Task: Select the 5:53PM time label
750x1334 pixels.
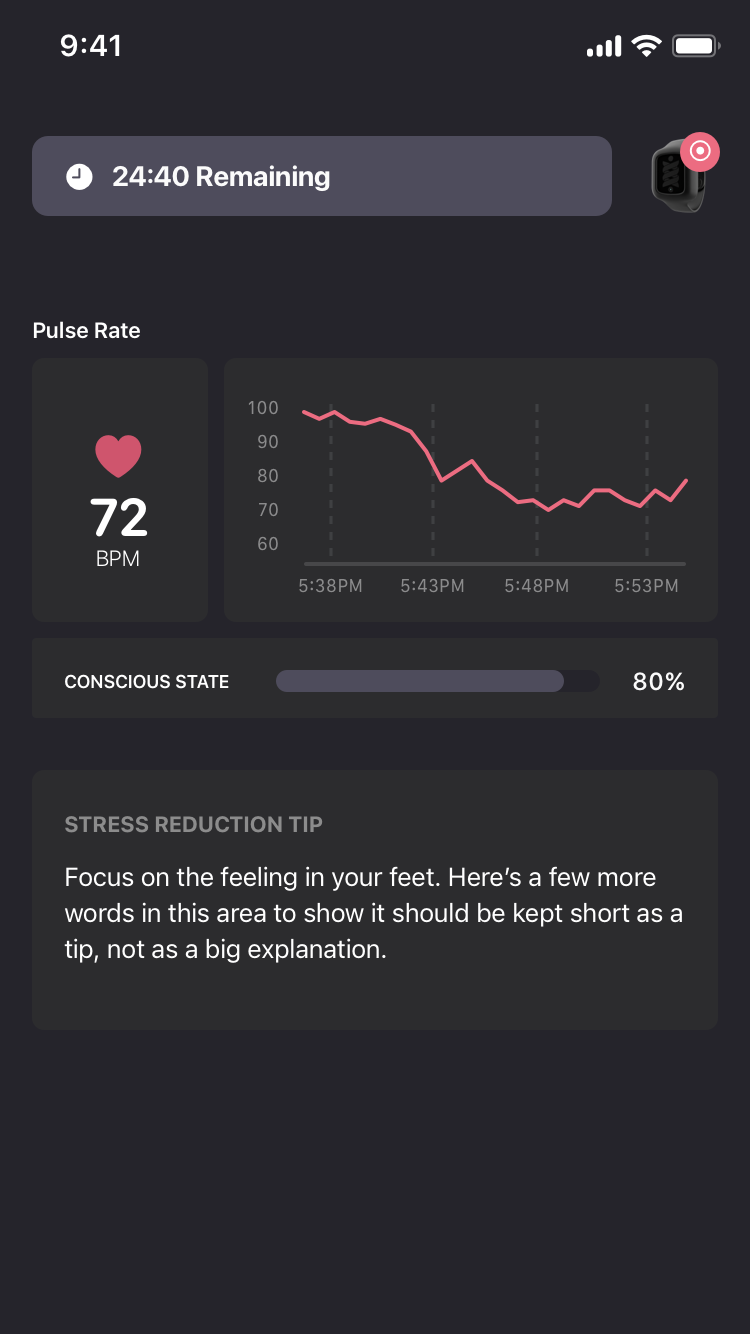Action: [x=646, y=586]
